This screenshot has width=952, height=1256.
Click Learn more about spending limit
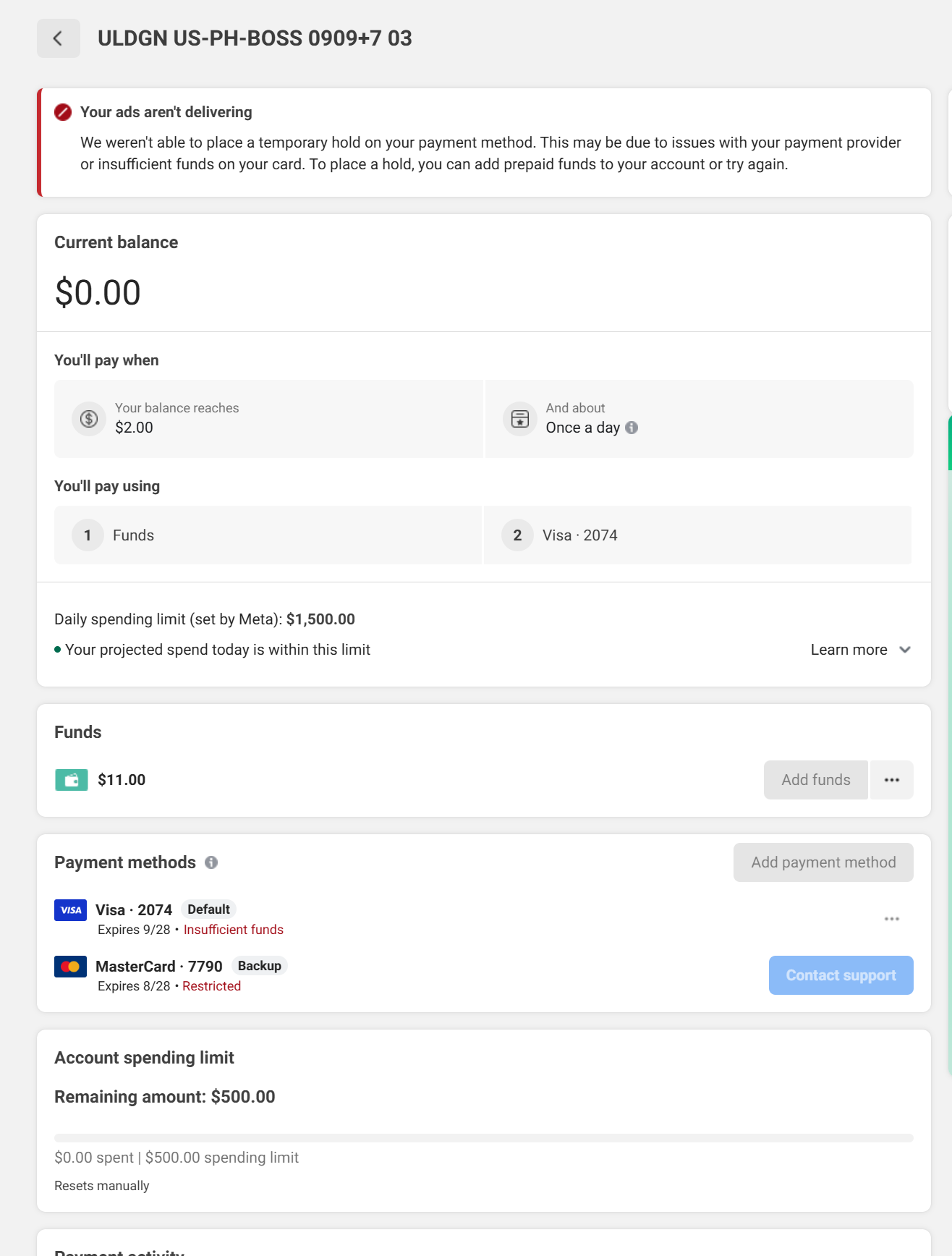[x=849, y=650]
